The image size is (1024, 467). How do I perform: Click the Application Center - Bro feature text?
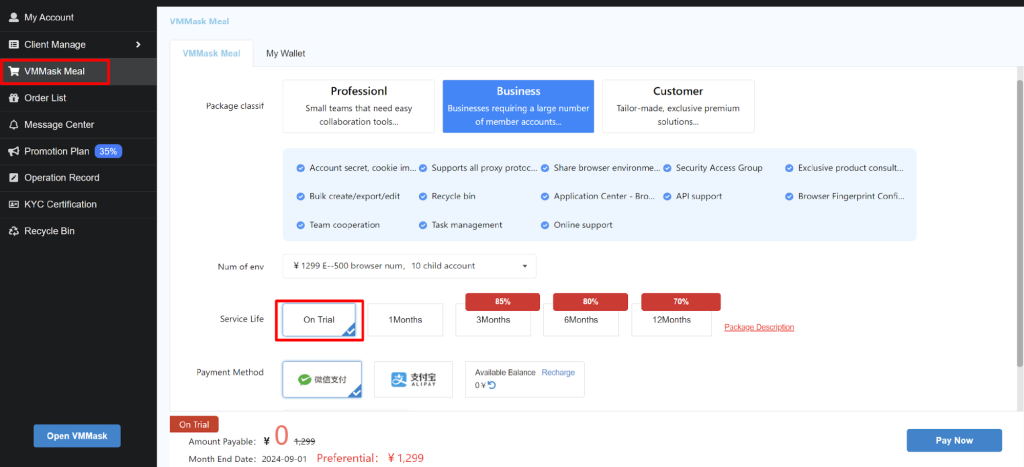pos(605,196)
